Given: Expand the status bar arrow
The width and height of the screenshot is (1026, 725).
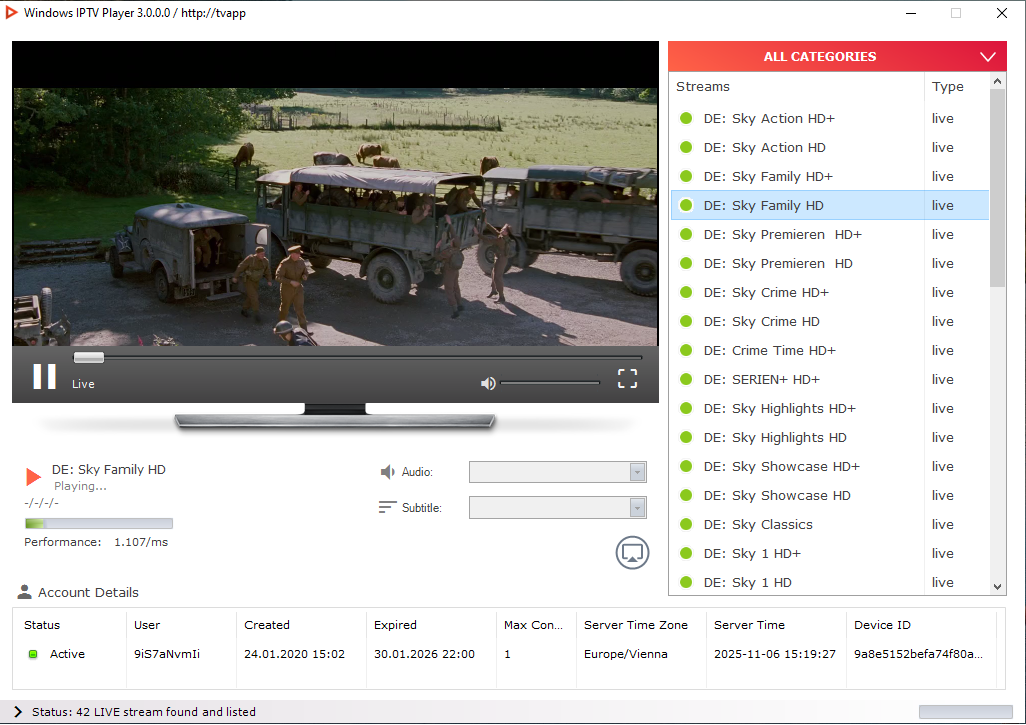Looking at the screenshot, I should pyautogui.click(x=18, y=712).
